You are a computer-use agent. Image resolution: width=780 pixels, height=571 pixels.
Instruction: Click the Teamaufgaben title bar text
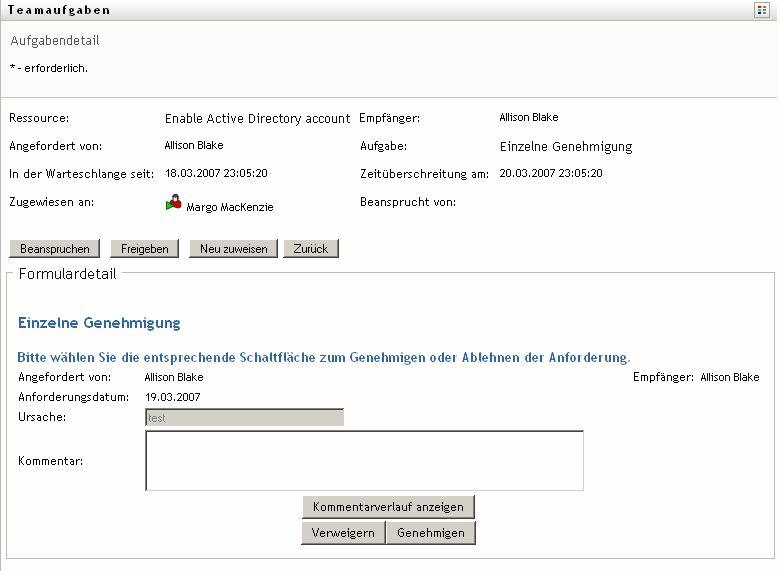59,10
